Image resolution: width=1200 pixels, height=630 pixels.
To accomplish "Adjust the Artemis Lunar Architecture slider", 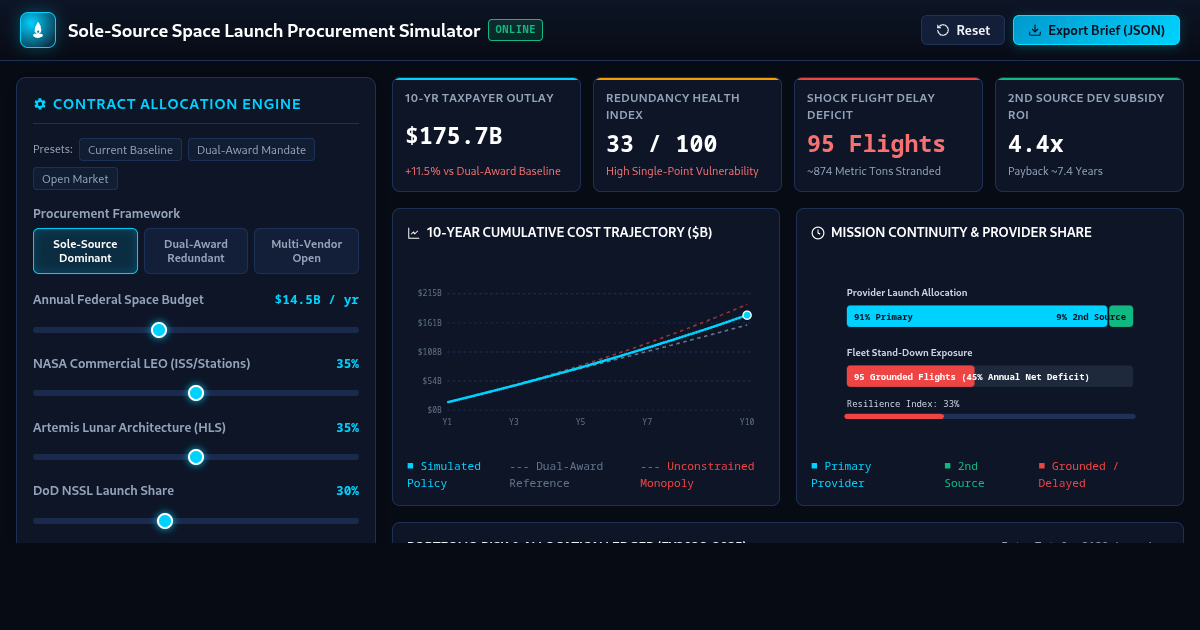I will (196, 457).
